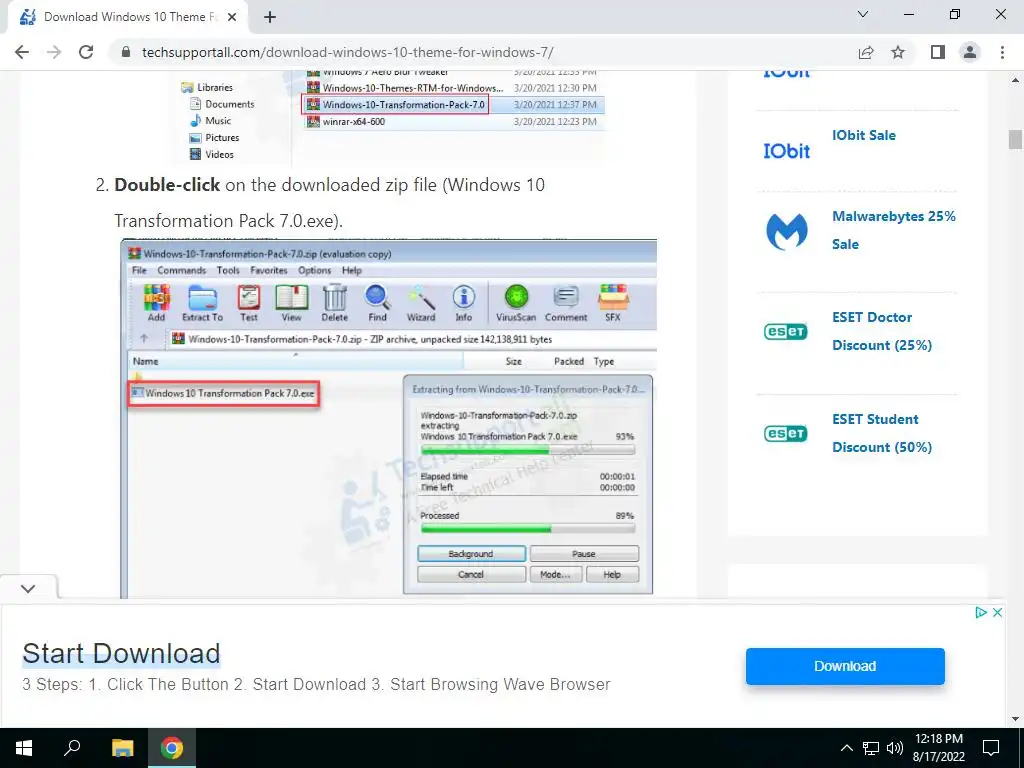This screenshot has height=768, width=1024.
Task: Open the network status tray icon
Action: [871, 748]
